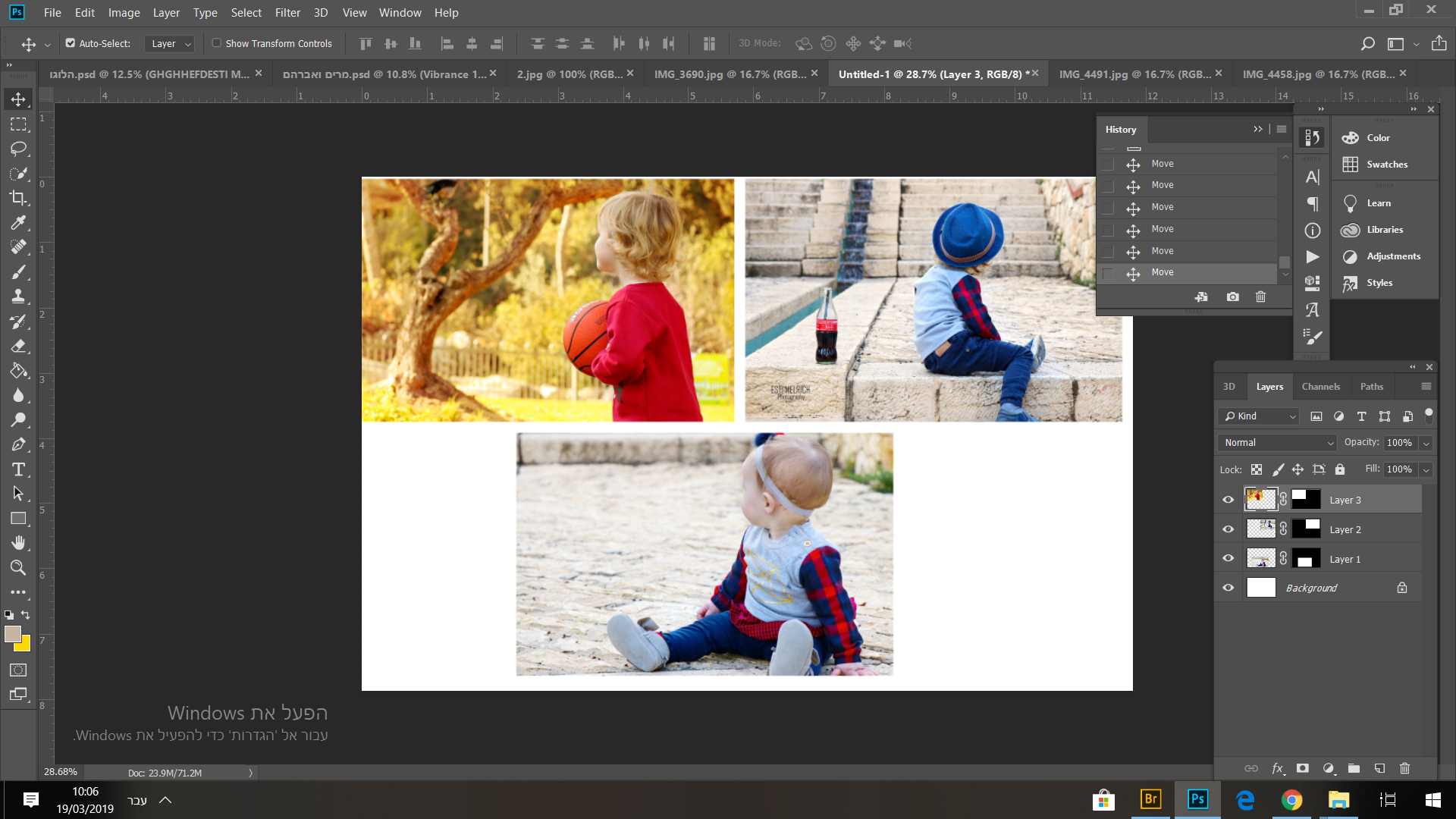1456x819 pixels.
Task: Open the Auto-Select Layer dropdown
Action: (170, 44)
